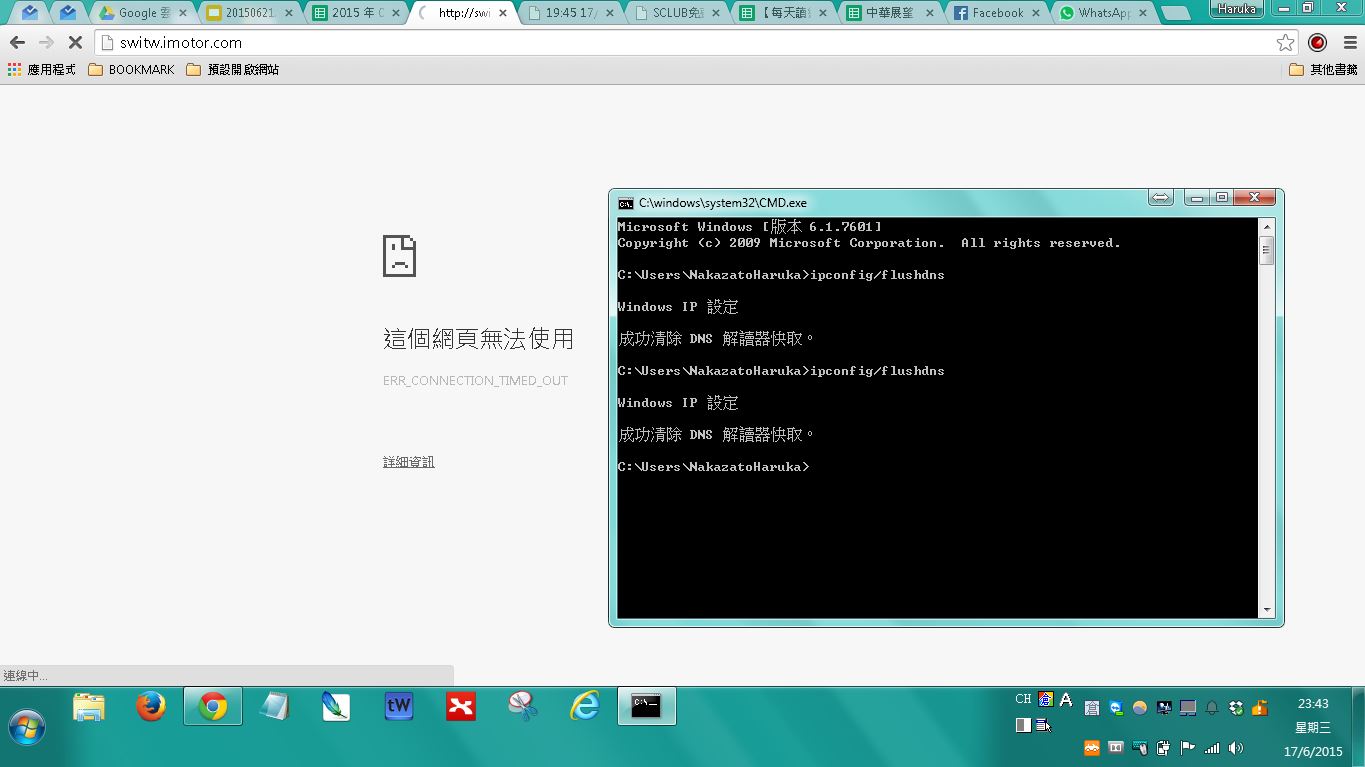Open the BOOKMARK folder in bookmarks bar

(x=131, y=70)
